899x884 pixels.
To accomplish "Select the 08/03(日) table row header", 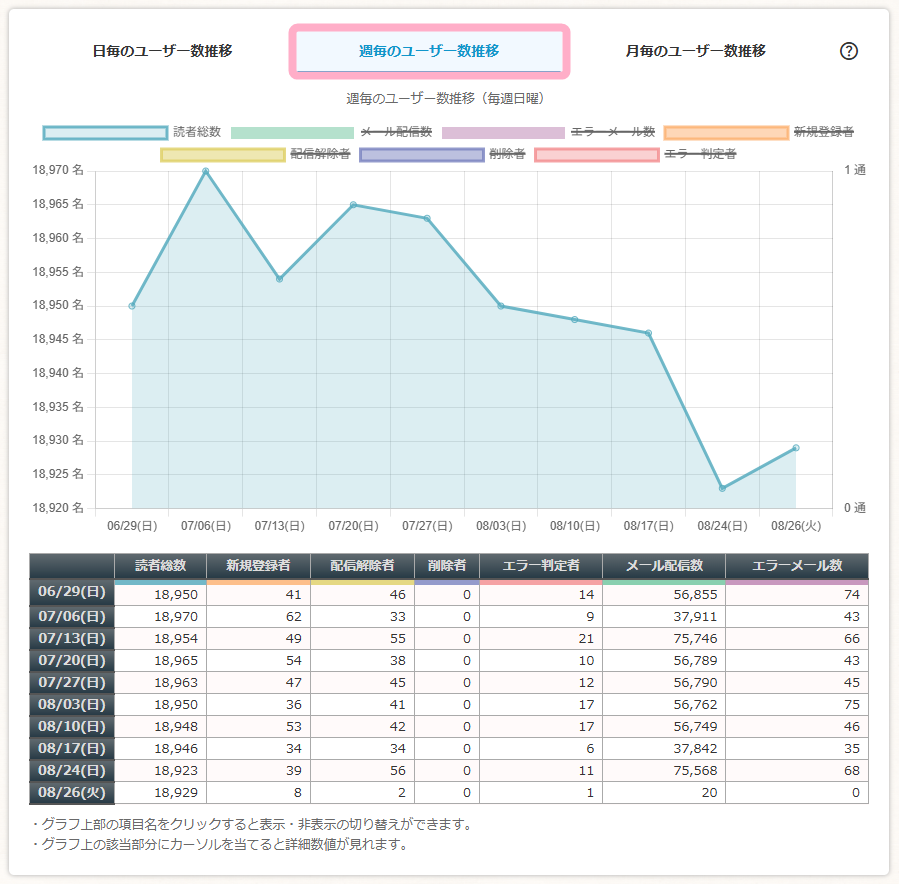I will click(72, 705).
